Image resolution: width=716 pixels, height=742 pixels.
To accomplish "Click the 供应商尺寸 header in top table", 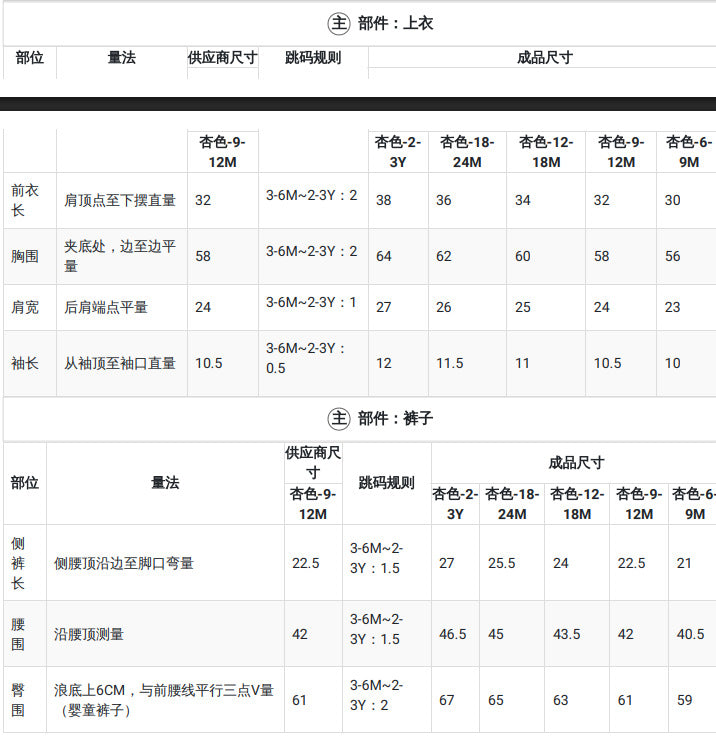I will [222, 58].
